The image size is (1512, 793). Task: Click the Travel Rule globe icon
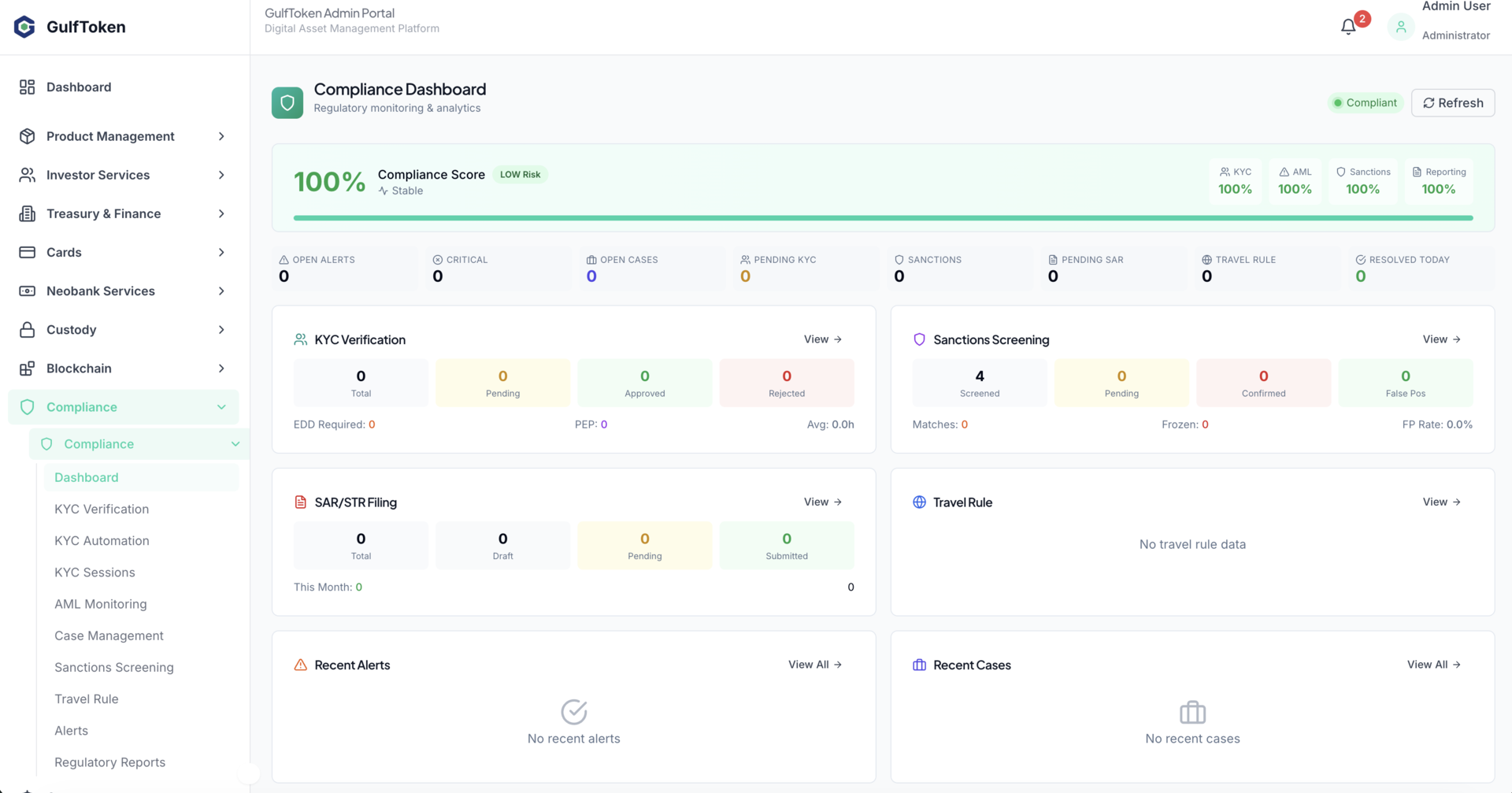click(x=919, y=502)
